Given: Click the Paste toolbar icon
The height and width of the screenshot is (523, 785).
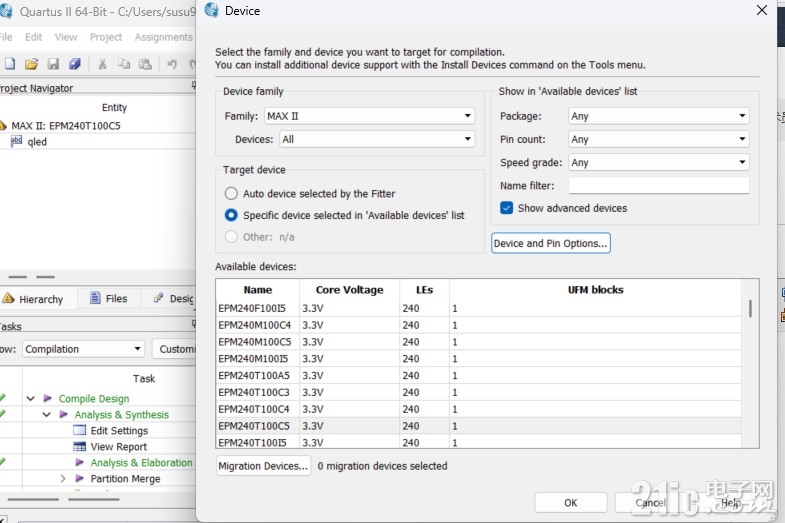Looking at the screenshot, I should (145, 64).
